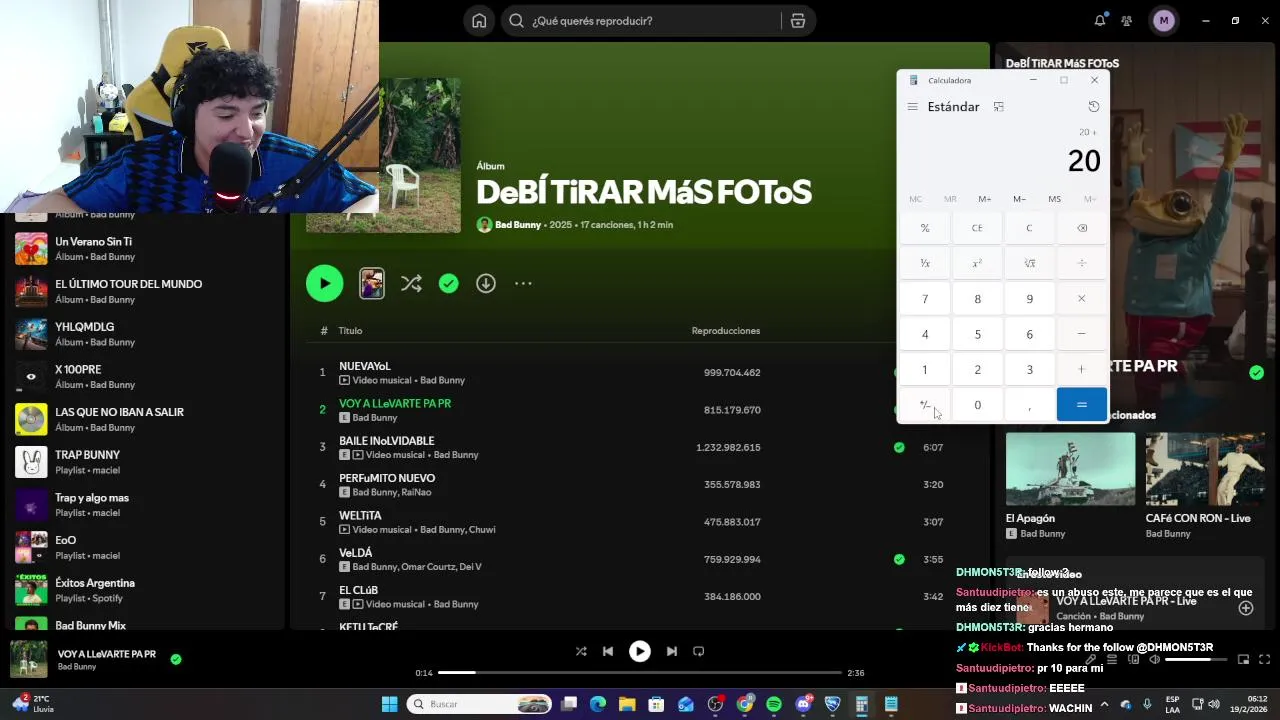Select track EL CLúB
The image size is (1280, 720).
click(x=358, y=590)
